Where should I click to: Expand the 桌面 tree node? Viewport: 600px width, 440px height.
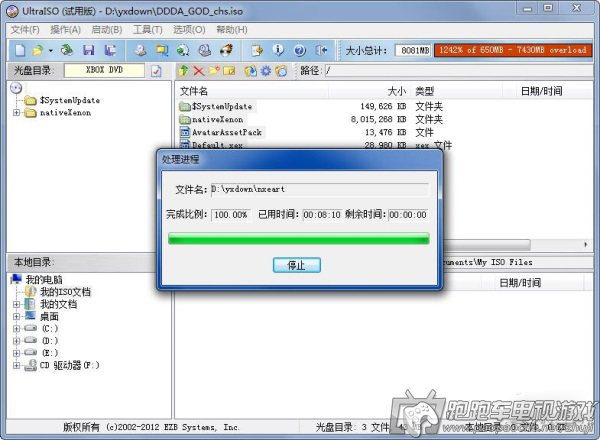[16, 317]
